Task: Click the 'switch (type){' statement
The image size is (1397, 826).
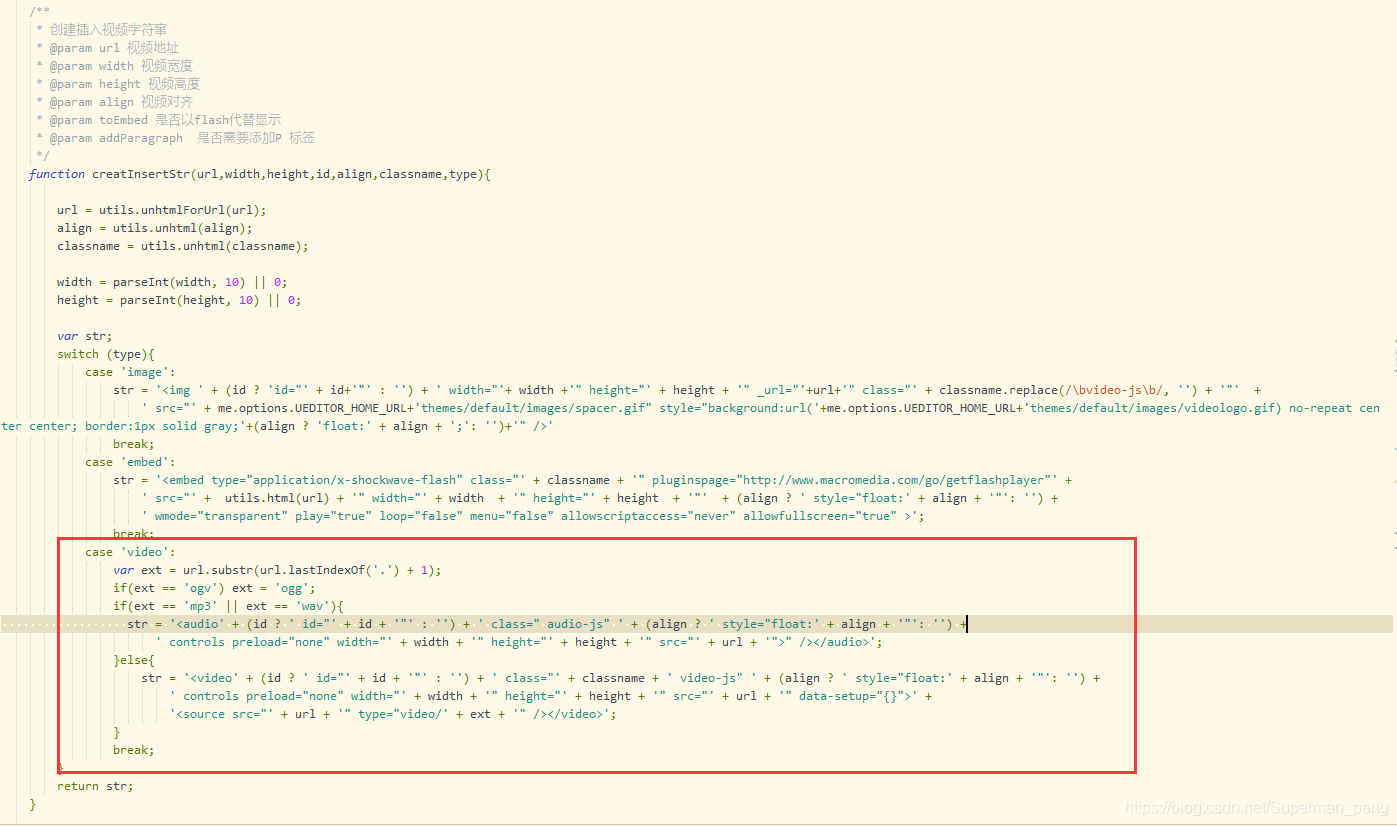Action: 106,354
